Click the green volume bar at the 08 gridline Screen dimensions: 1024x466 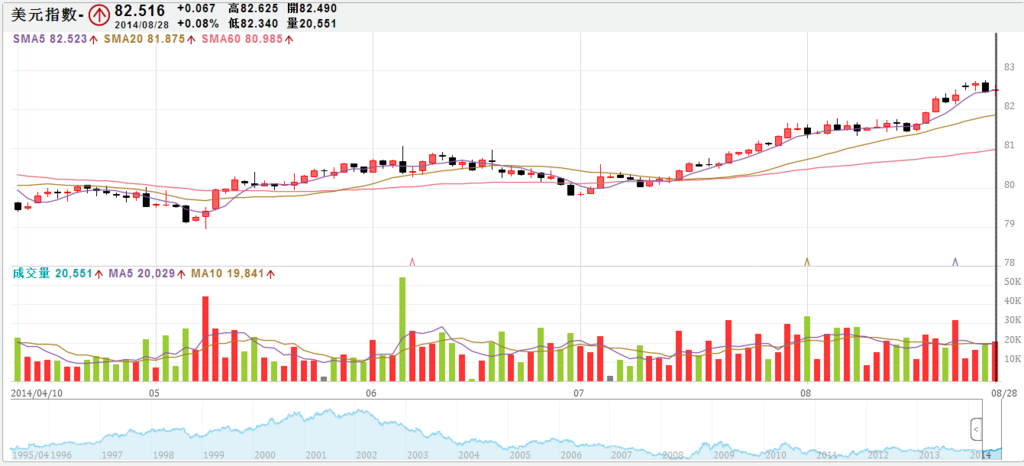(x=807, y=349)
